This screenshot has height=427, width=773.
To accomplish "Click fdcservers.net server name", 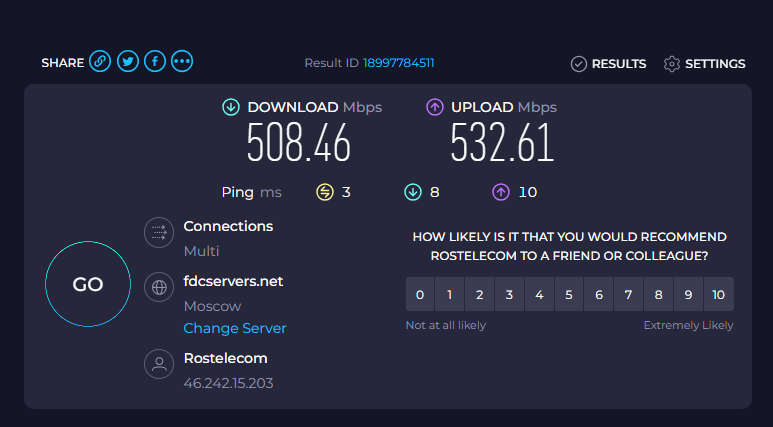I will [x=233, y=282].
